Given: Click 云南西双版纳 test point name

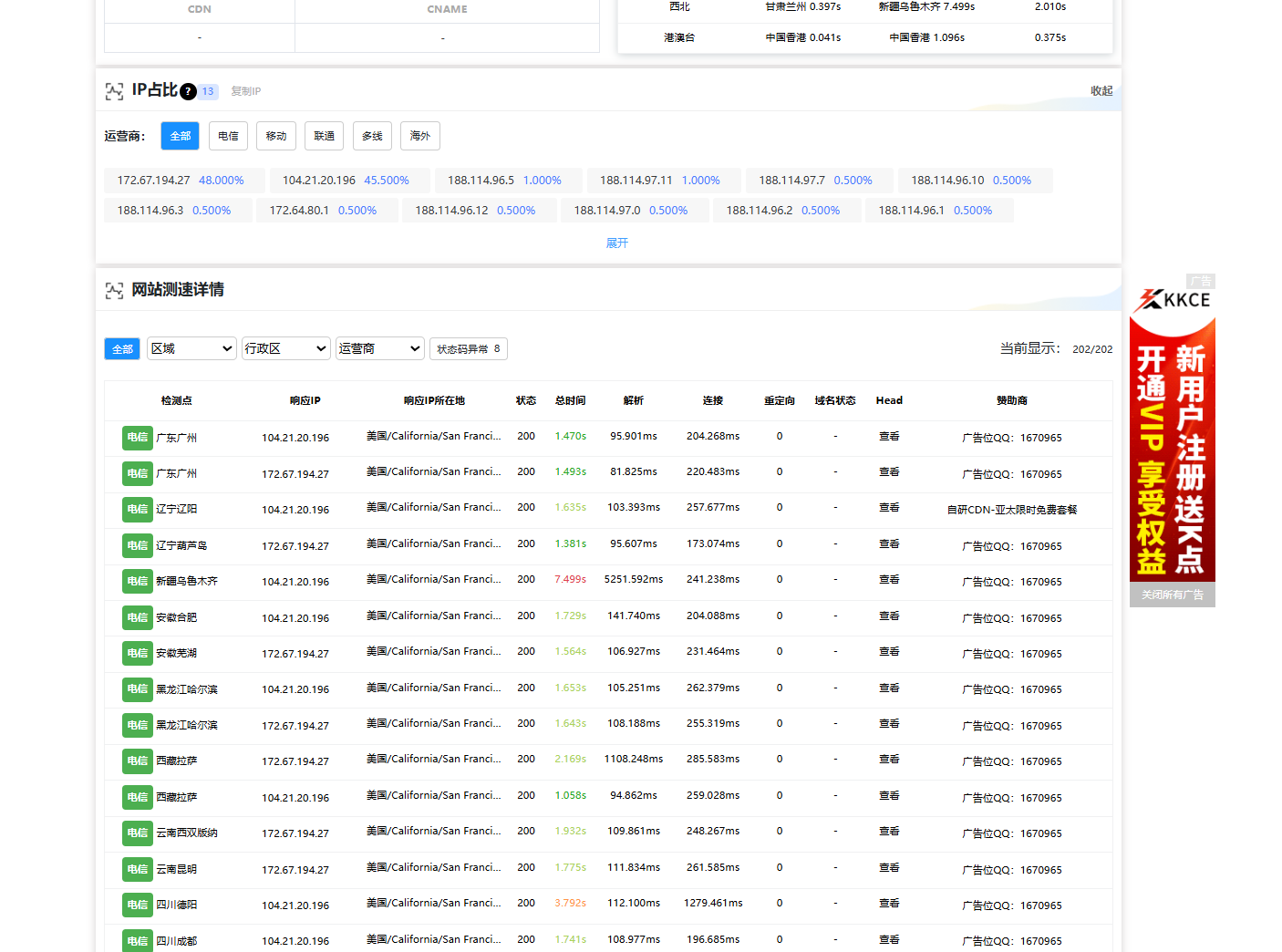Looking at the screenshot, I should (187, 833).
